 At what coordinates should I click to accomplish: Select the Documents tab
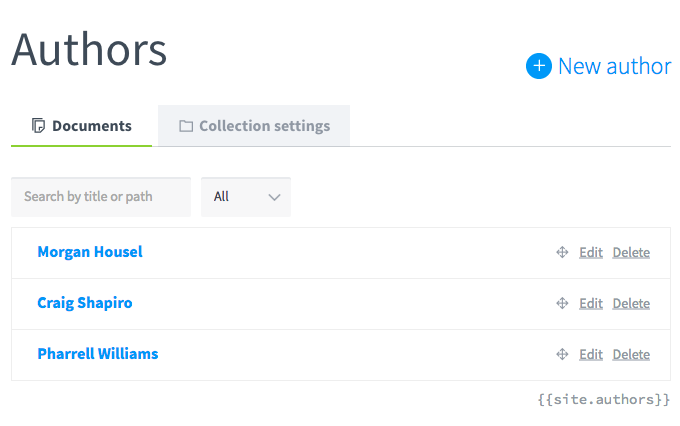[x=82, y=126]
